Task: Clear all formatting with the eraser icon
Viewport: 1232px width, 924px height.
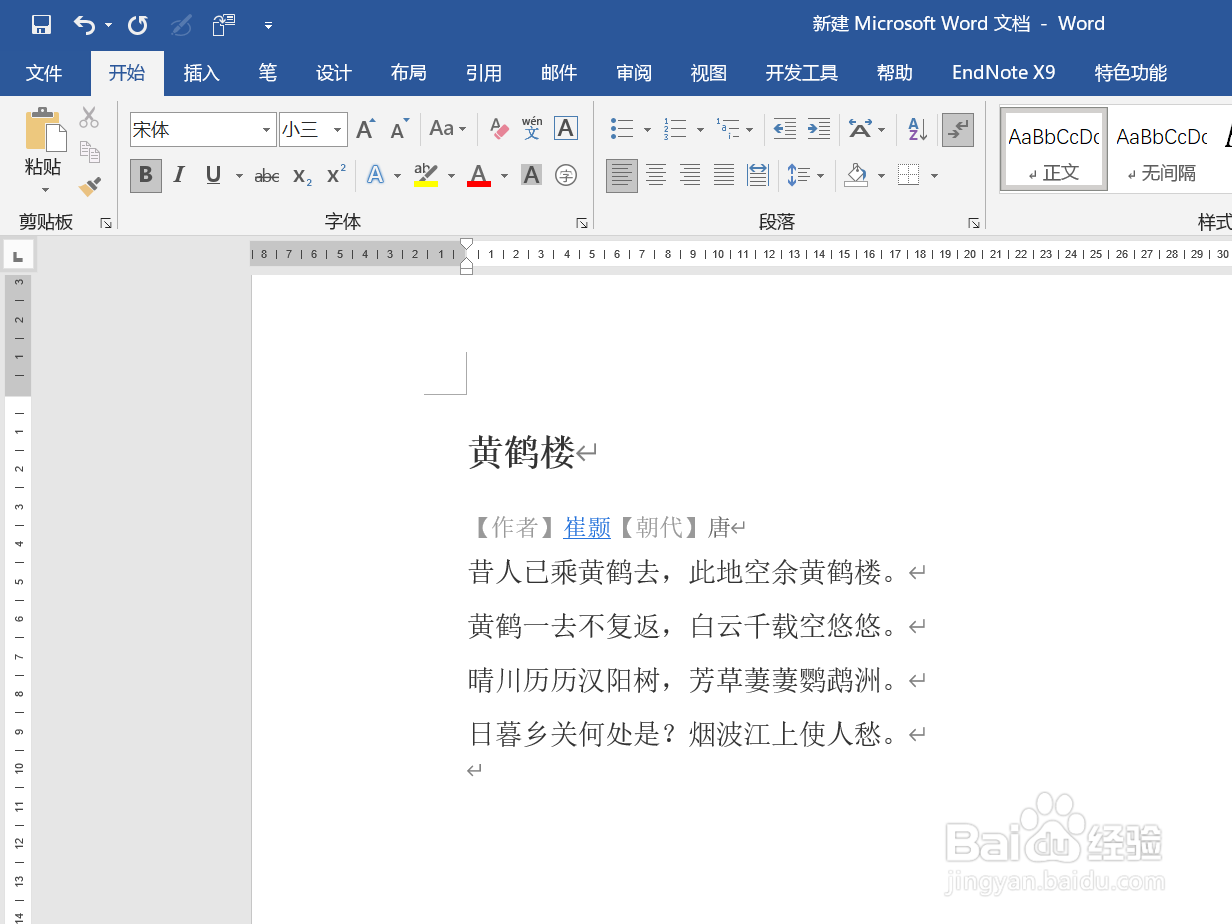Action: pyautogui.click(x=499, y=128)
